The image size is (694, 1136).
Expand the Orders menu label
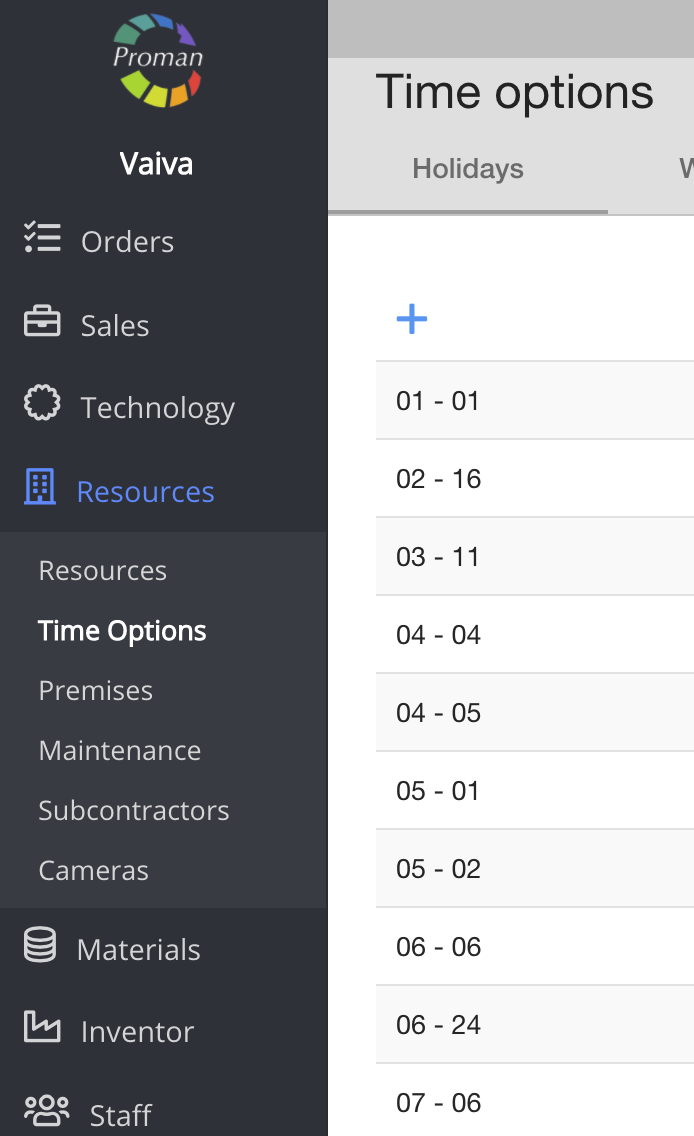128,242
